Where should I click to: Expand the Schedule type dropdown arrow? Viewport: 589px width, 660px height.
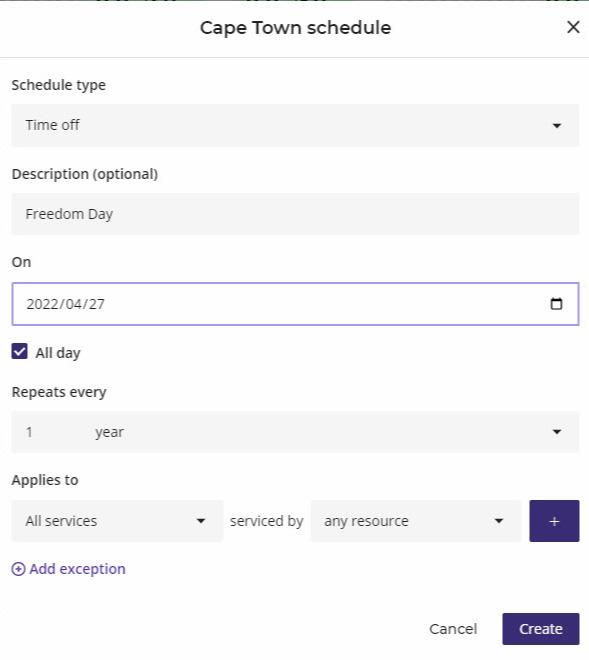point(557,125)
